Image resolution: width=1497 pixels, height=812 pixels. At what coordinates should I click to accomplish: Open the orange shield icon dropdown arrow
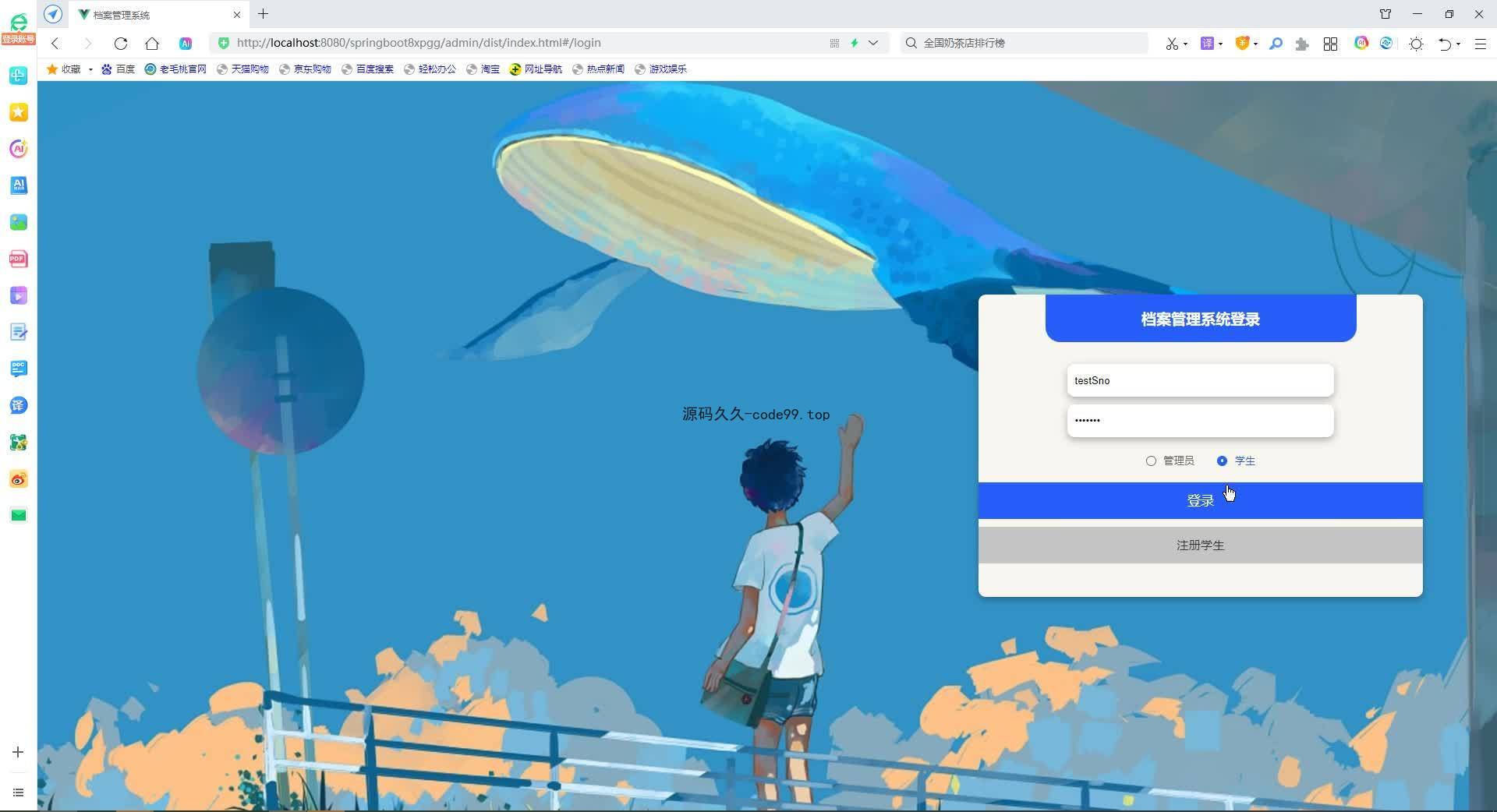pos(1255,44)
